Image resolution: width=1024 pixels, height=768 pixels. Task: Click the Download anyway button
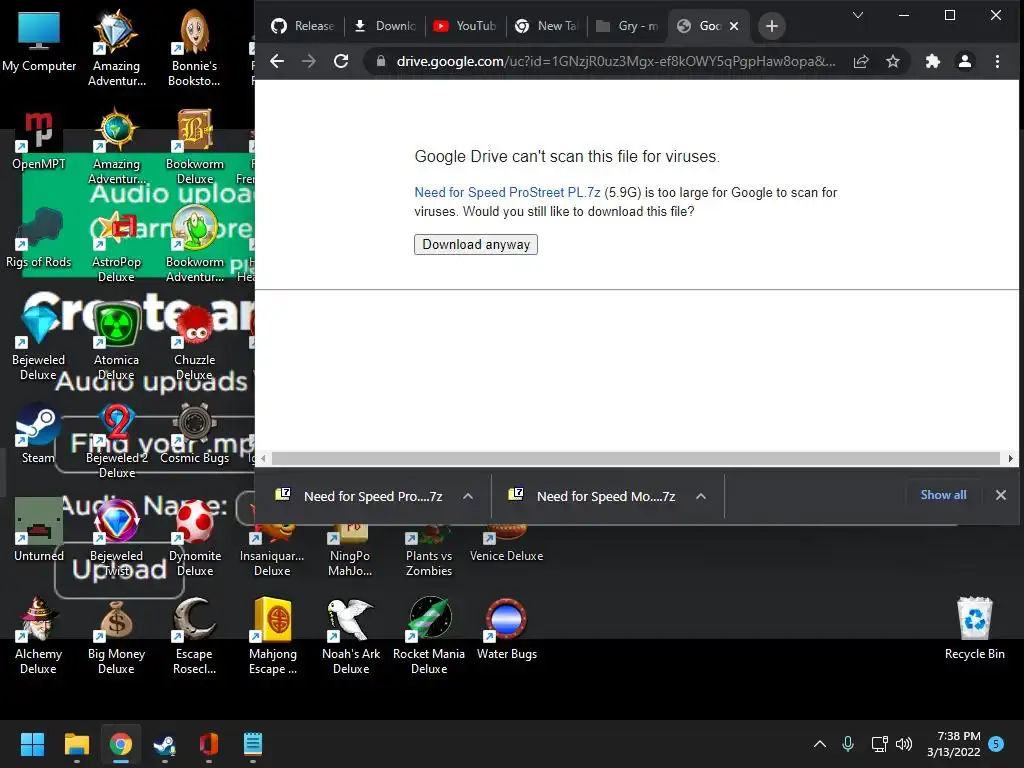pyautogui.click(x=475, y=244)
